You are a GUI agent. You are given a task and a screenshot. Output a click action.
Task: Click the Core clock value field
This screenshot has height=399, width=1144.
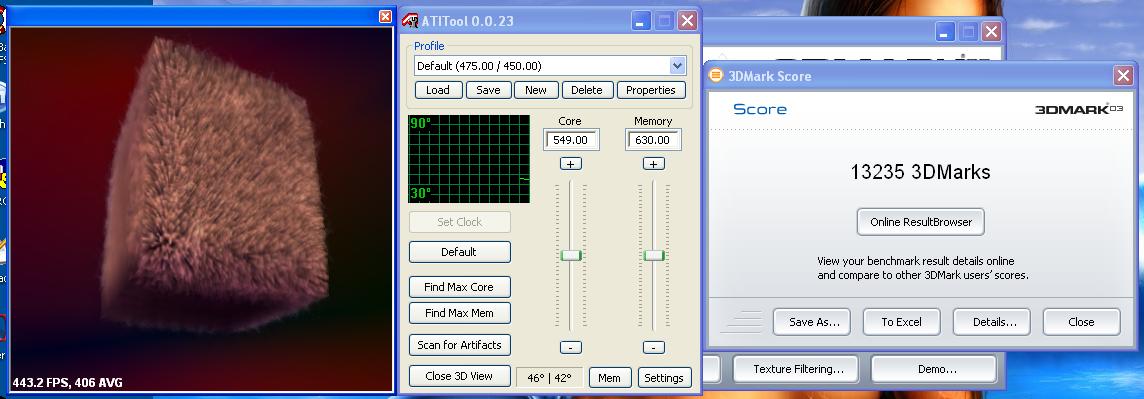pyautogui.click(x=571, y=139)
